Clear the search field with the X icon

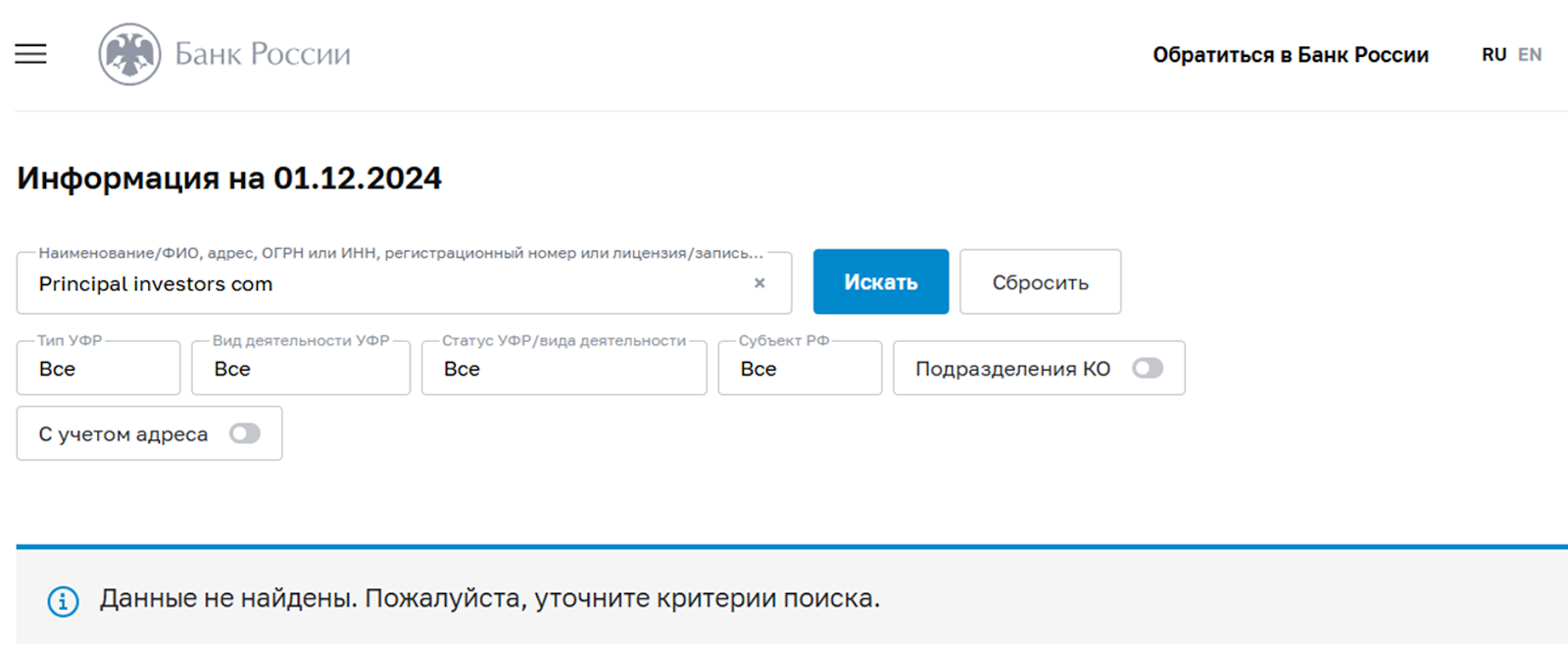coord(759,282)
